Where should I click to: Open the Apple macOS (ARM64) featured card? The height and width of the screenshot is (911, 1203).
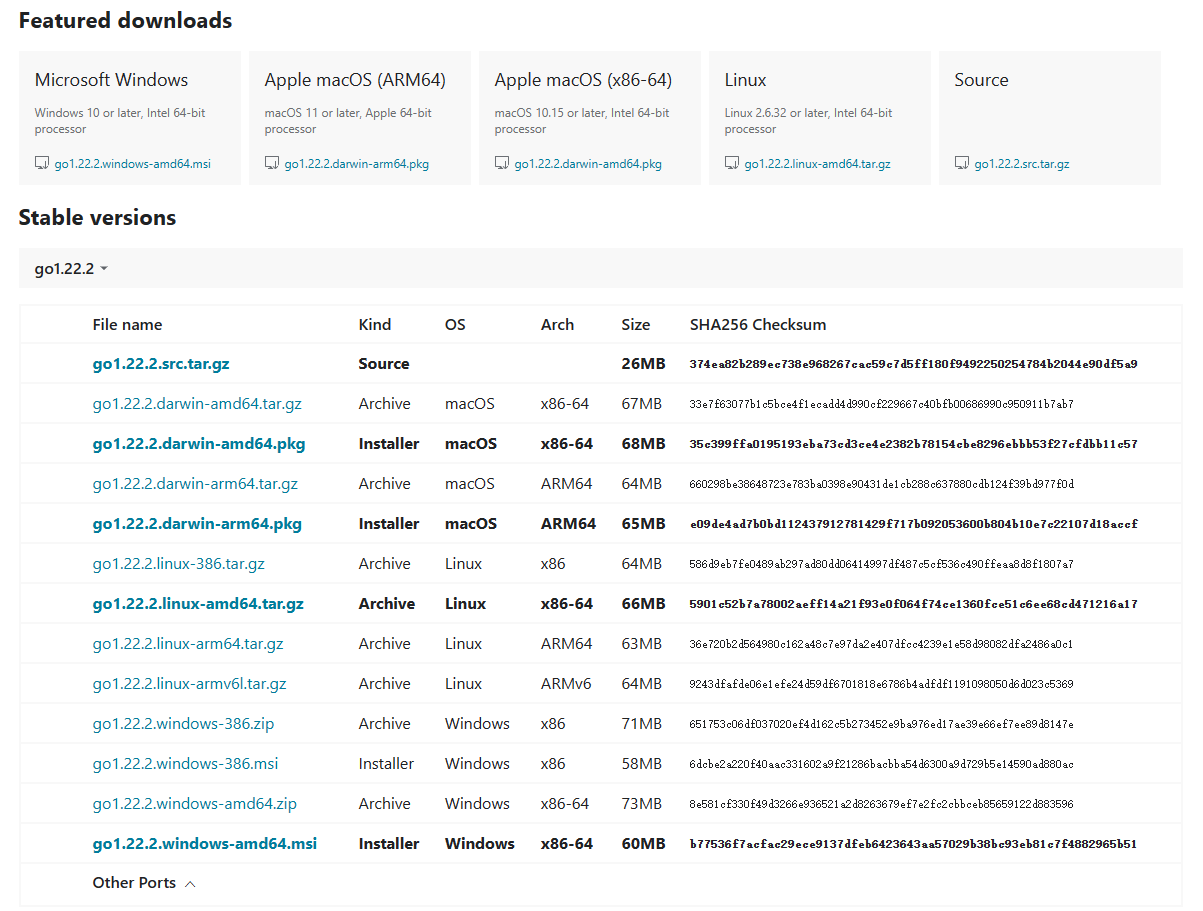click(360, 118)
